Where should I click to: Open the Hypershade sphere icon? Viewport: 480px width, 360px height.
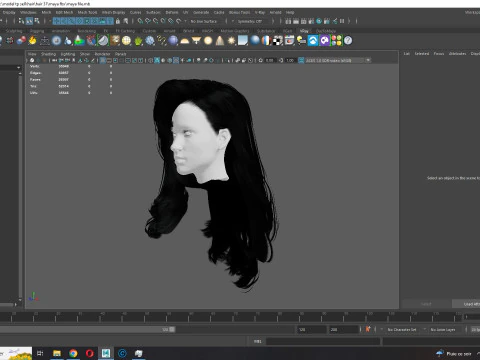pos(319,21)
